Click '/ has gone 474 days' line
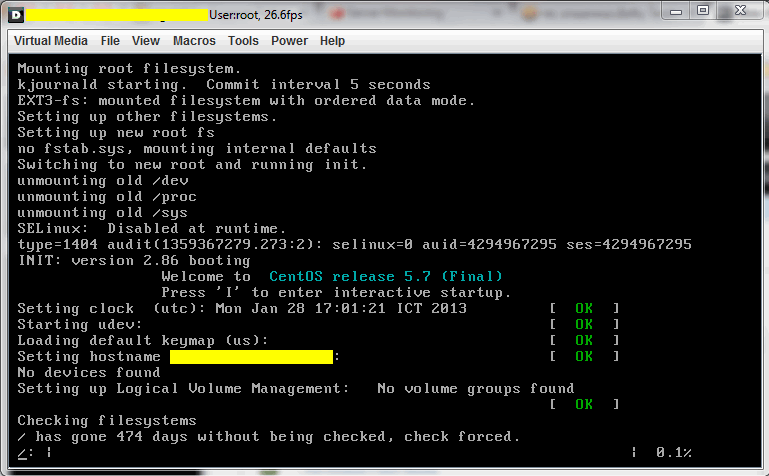Screen dimensions: 769x476 269,436
